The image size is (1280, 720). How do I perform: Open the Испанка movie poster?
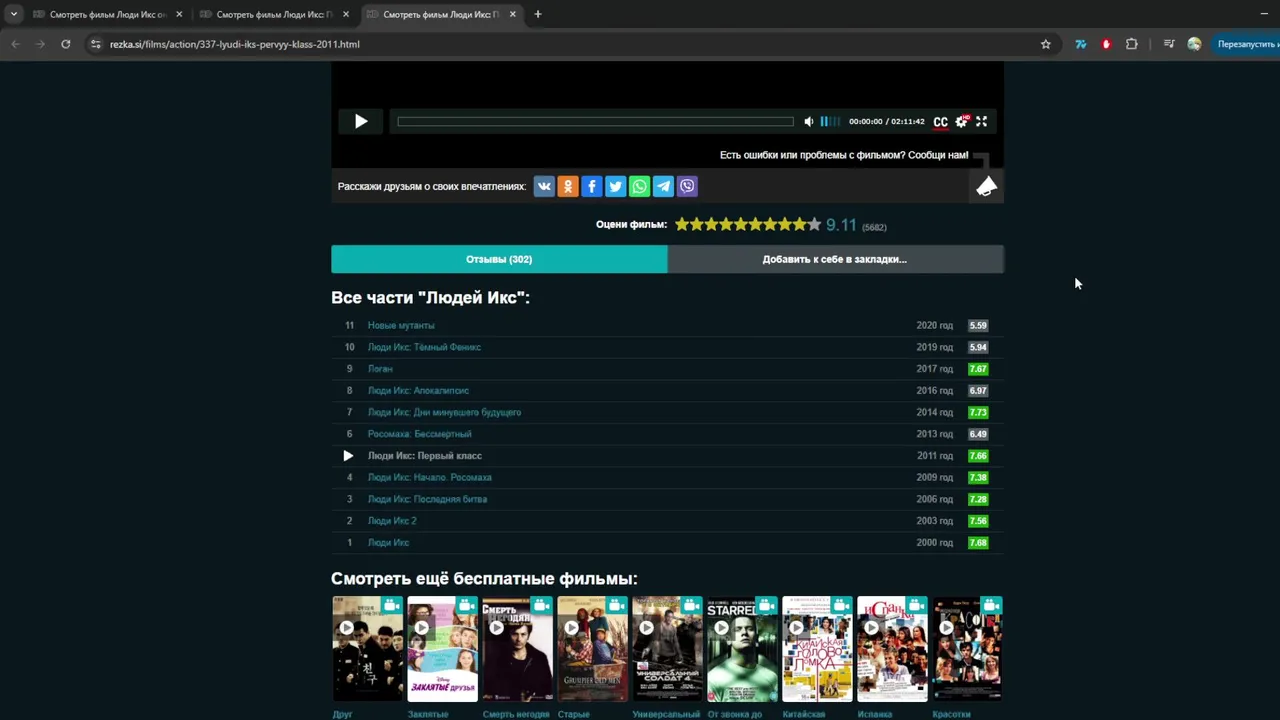point(892,649)
